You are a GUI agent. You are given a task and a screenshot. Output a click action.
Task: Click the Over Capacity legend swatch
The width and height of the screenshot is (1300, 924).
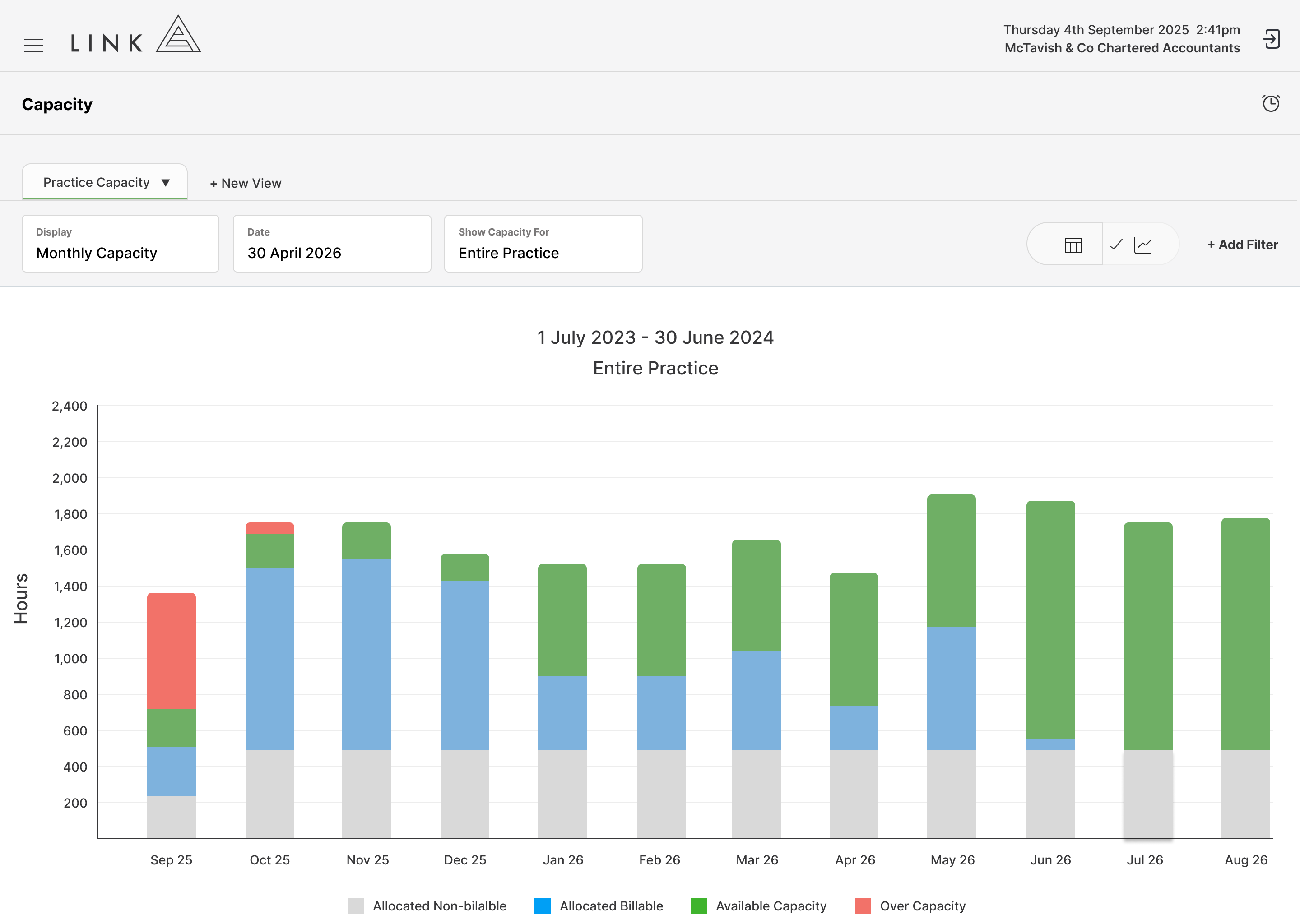pyautogui.click(x=863, y=906)
